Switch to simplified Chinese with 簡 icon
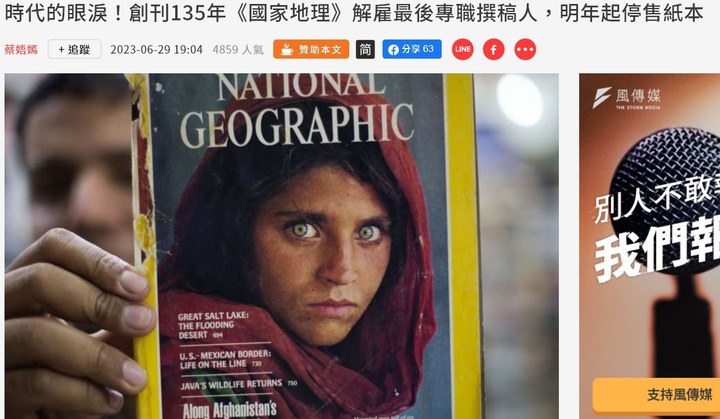Viewport: 720px width, 419px height. (x=365, y=49)
